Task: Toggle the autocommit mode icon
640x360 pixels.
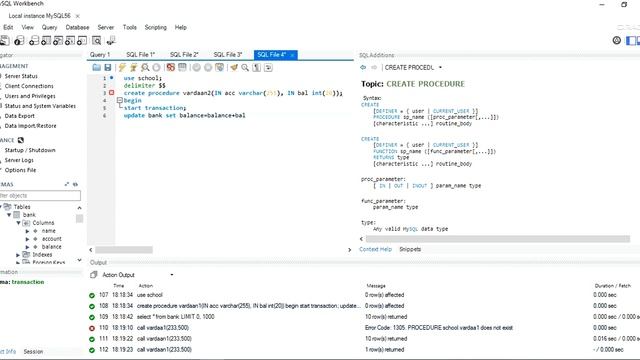Action: [x=220, y=67]
